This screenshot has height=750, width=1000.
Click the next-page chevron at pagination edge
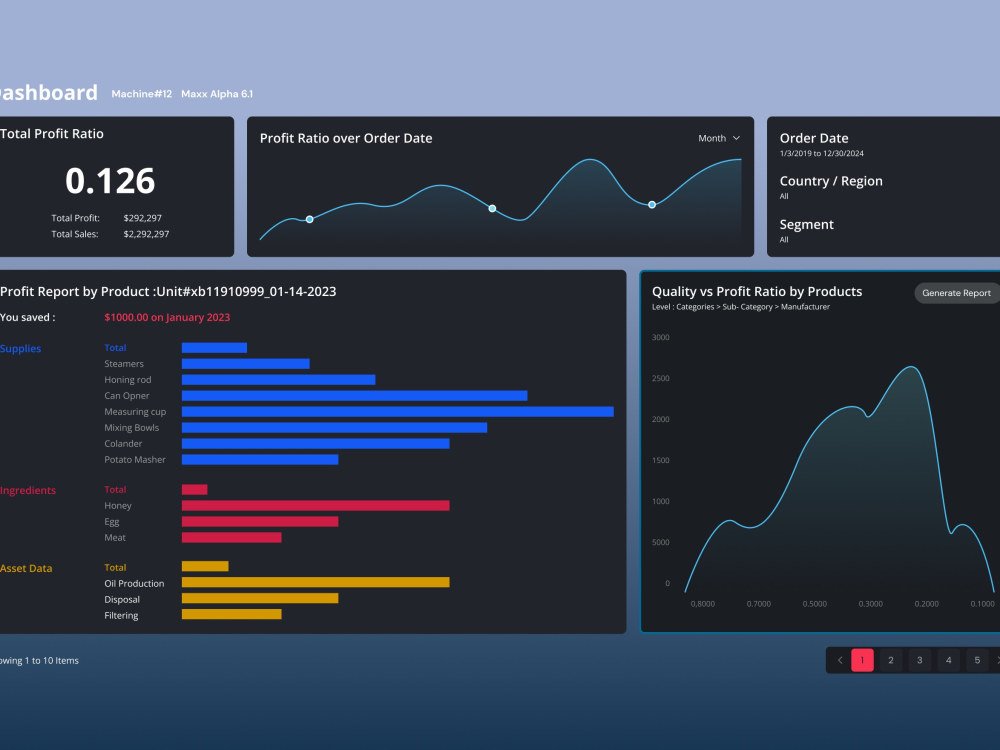pos(996,660)
